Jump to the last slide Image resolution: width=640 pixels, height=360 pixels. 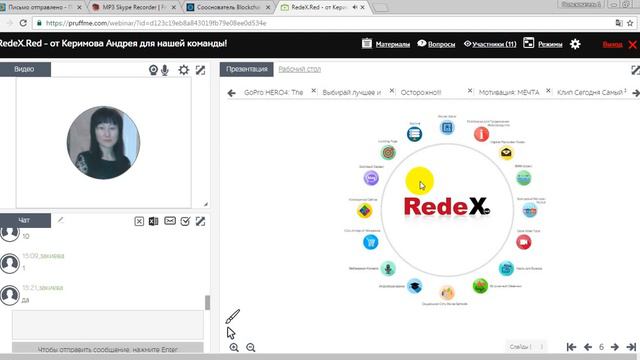coord(631,347)
